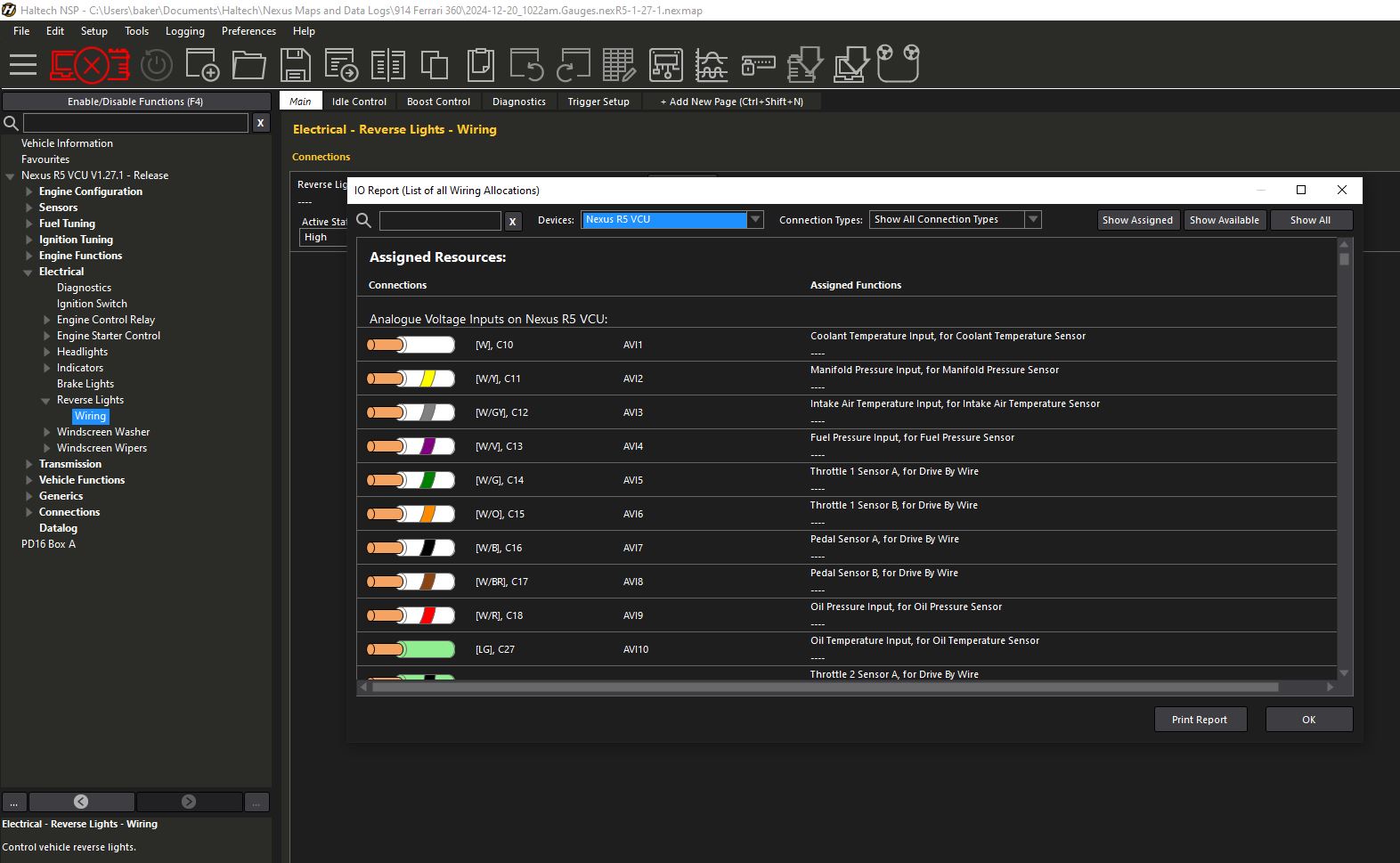
Task: Open the hamburger main menu icon
Action: pyautogui.click(x=22, y=65)
